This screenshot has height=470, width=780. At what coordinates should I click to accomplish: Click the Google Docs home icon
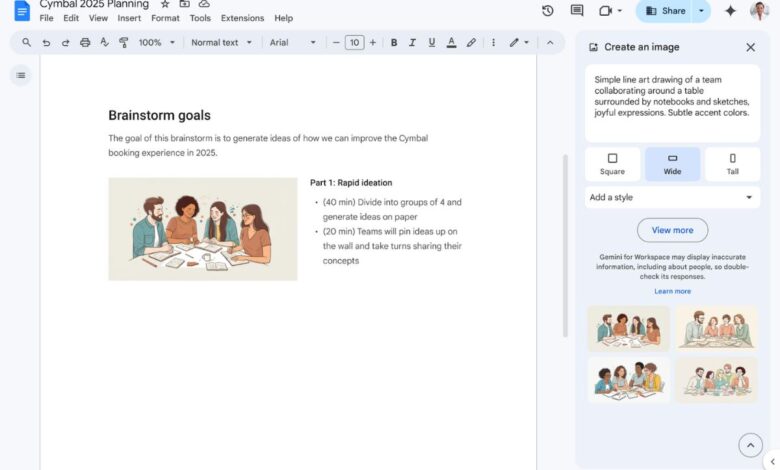22,10
